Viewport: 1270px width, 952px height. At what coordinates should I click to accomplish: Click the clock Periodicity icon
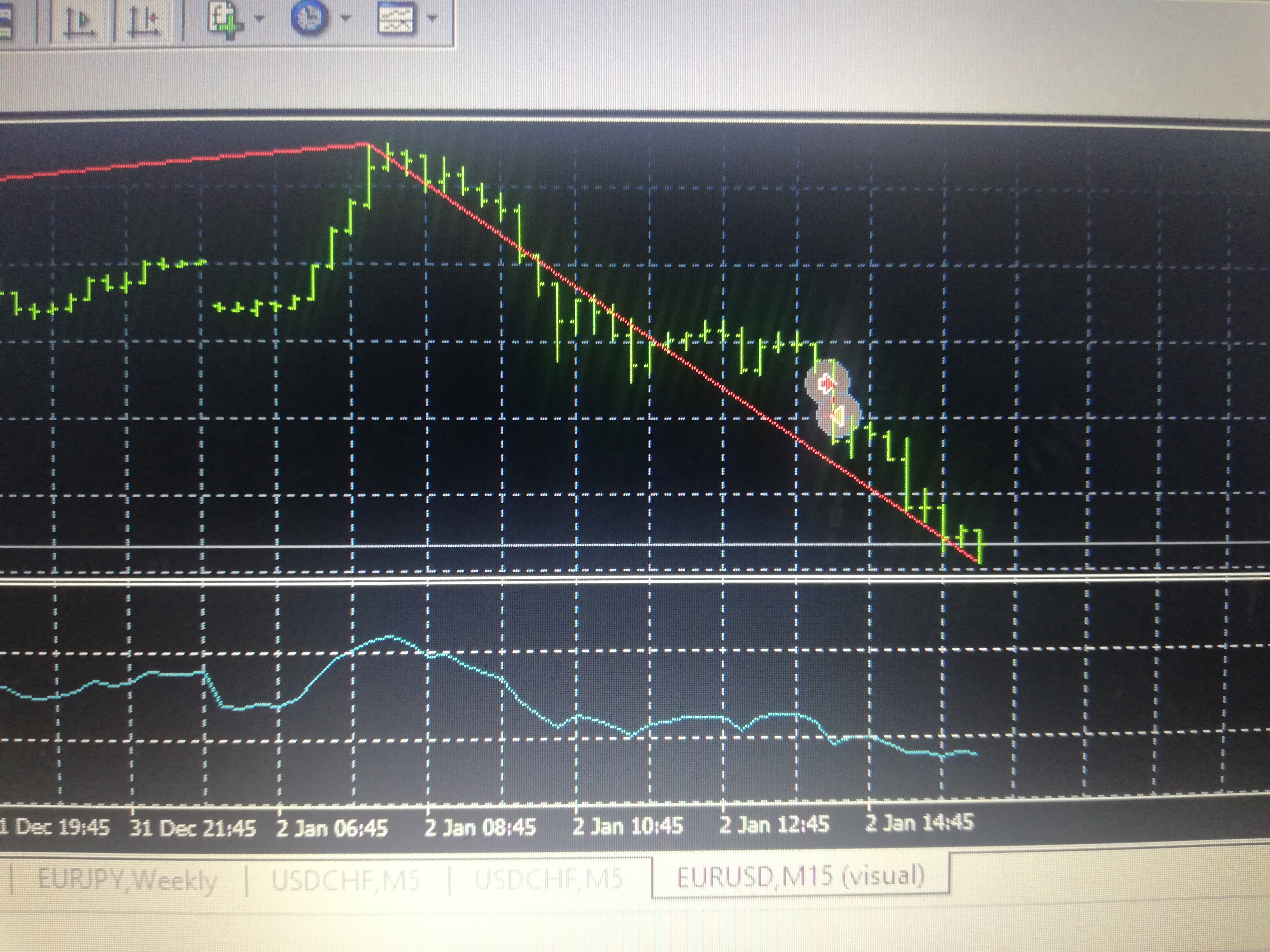tap(310, 18)
